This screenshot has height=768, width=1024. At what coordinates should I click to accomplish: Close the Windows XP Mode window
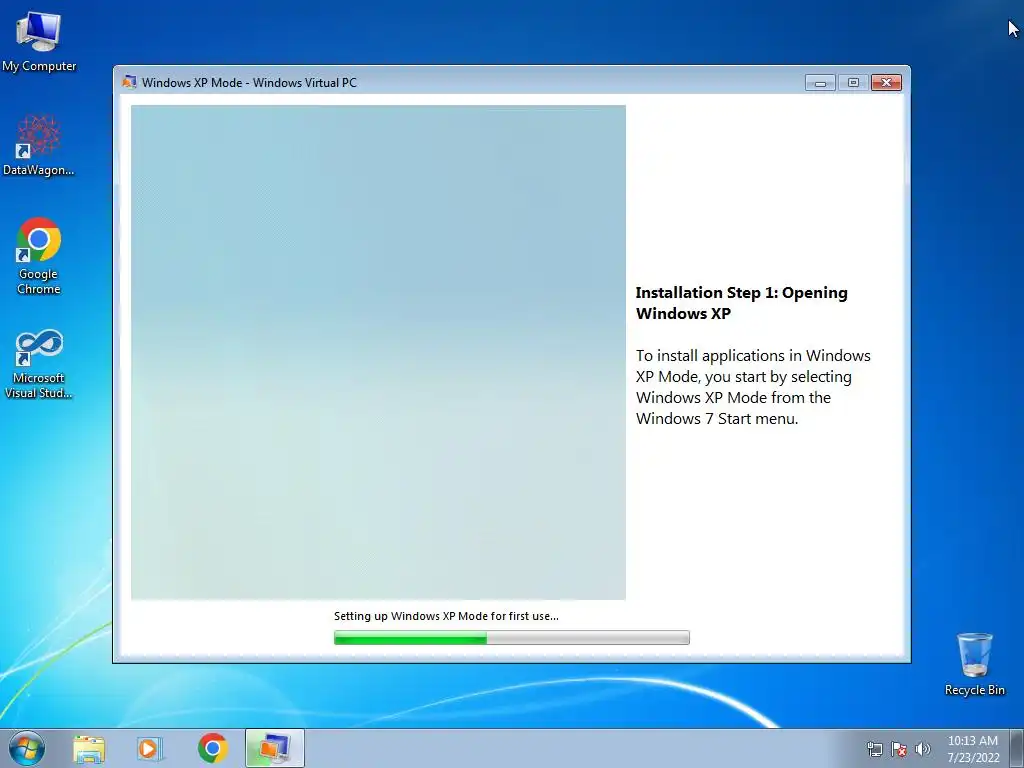(886, 82)
